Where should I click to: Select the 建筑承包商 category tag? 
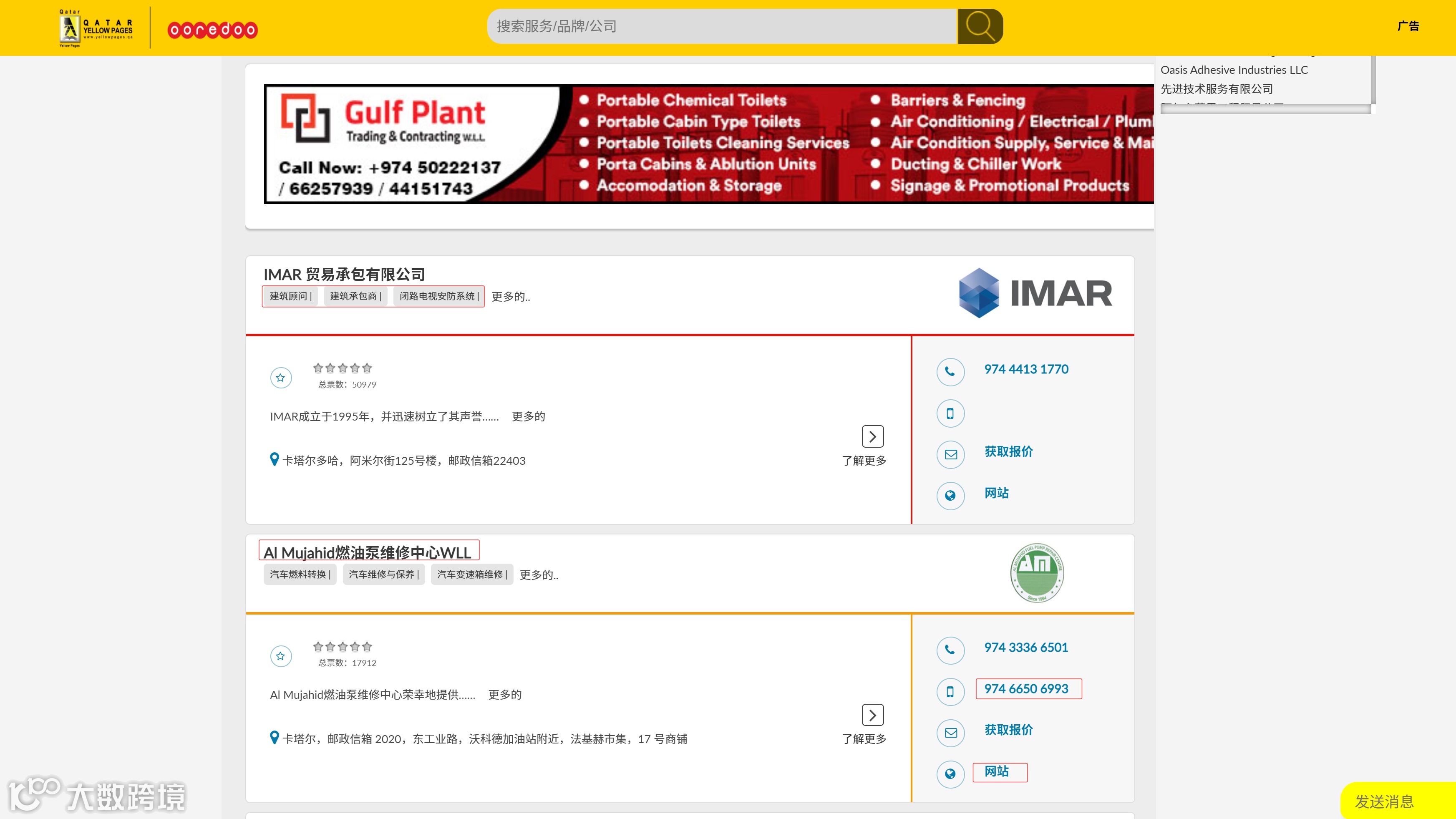tap(355, 296)
